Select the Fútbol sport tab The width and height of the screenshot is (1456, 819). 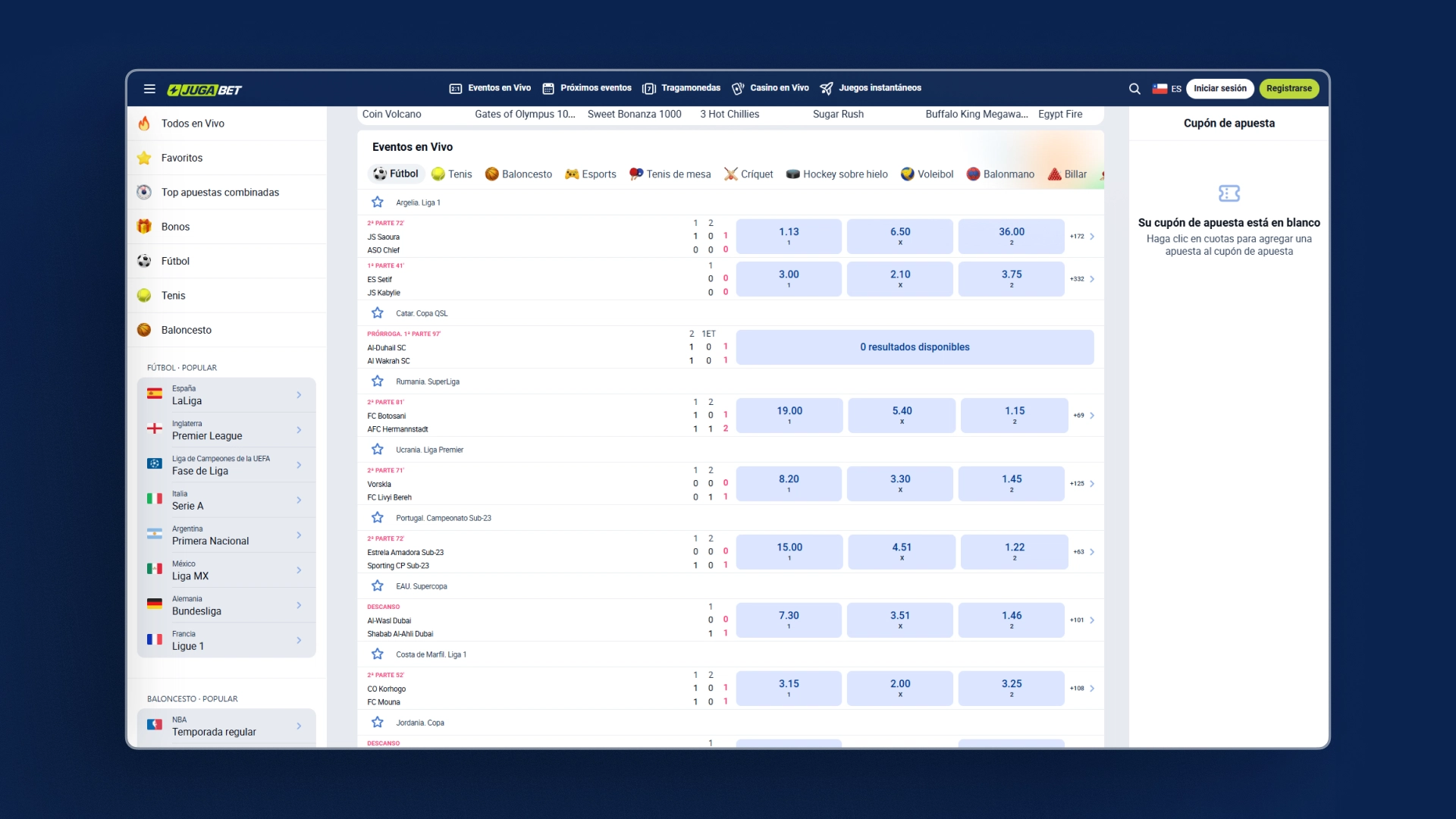click(x=396, y=174)
